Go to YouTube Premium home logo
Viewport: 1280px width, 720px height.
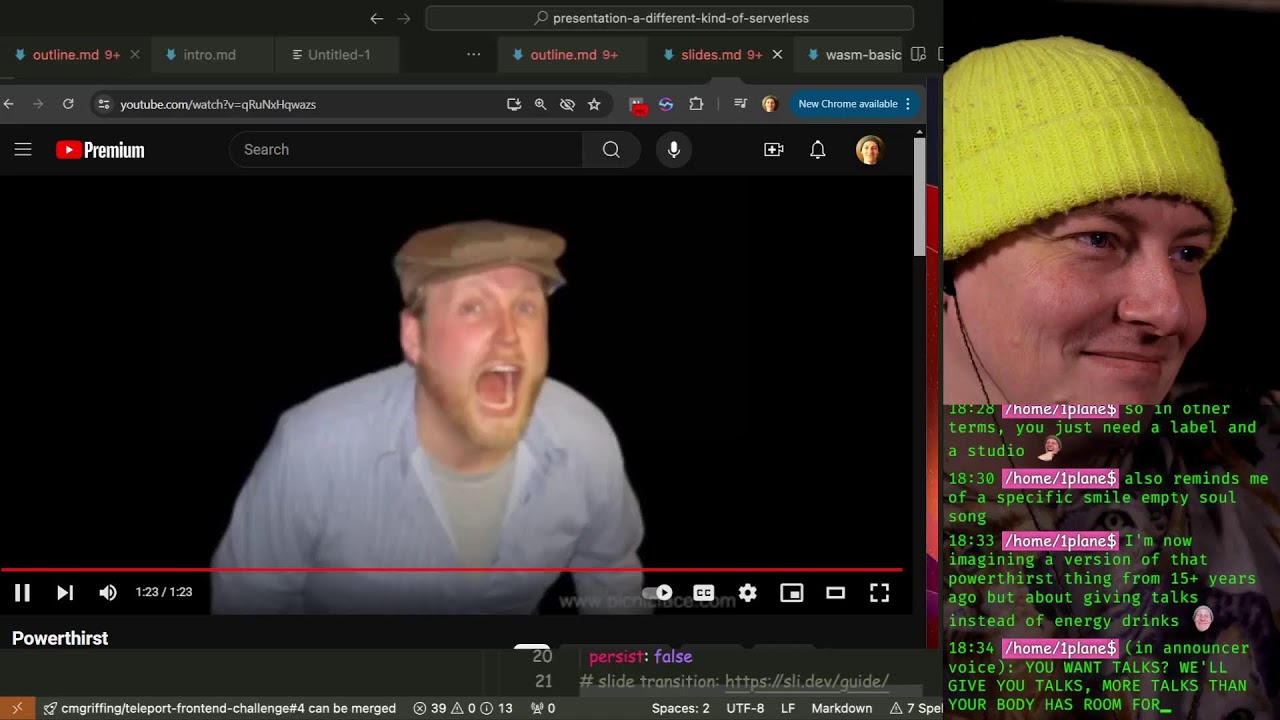100,150
